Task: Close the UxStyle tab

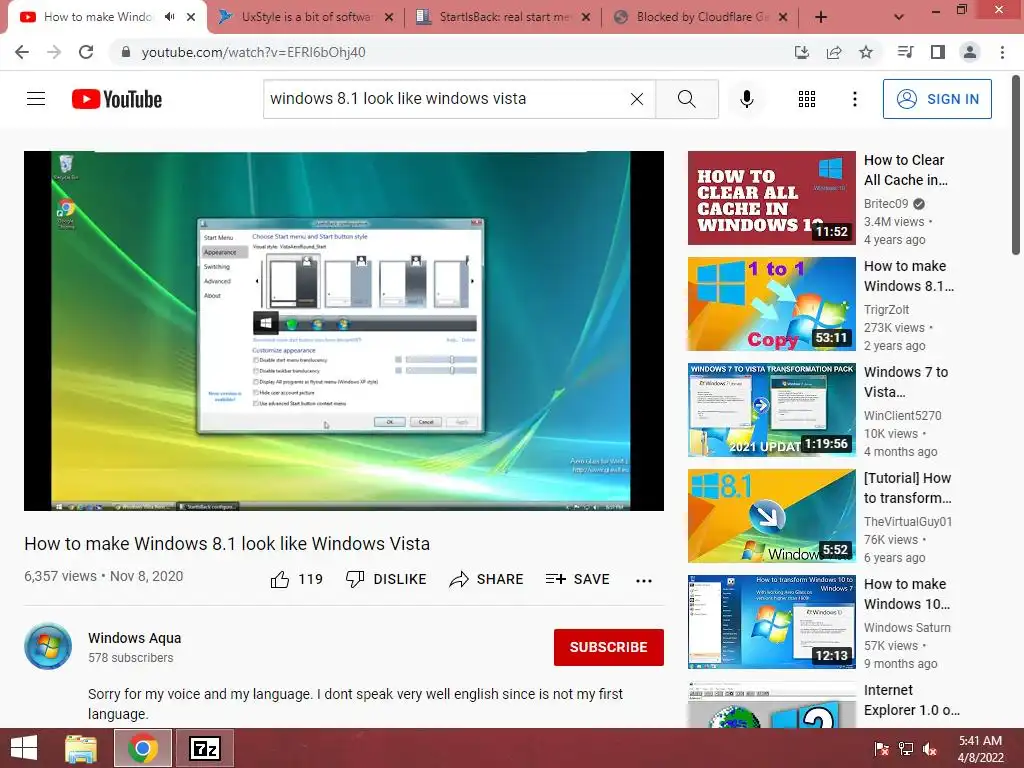Action: (x=389, y=17)
